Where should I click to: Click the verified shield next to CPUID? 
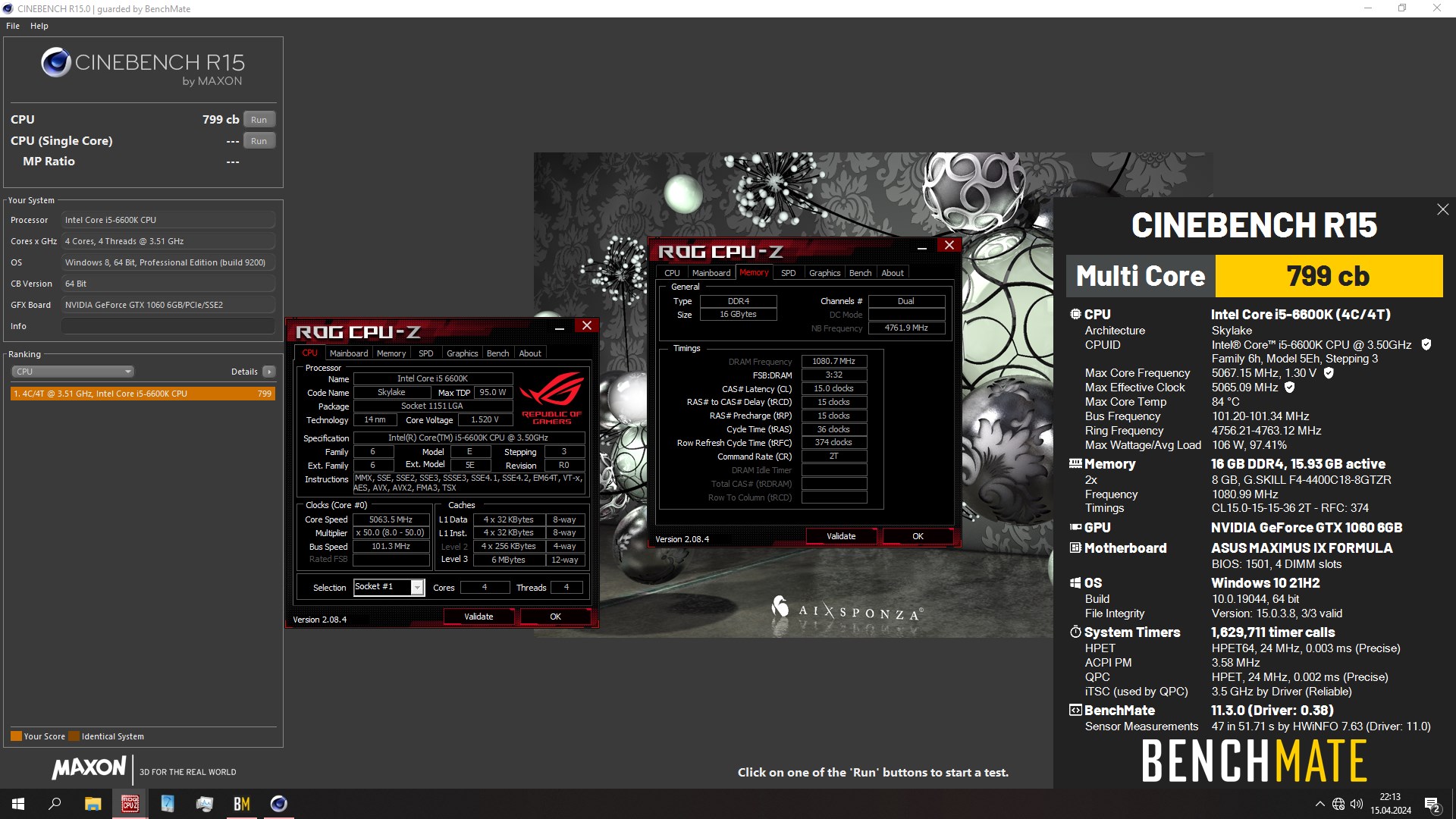click(1426, 344)
